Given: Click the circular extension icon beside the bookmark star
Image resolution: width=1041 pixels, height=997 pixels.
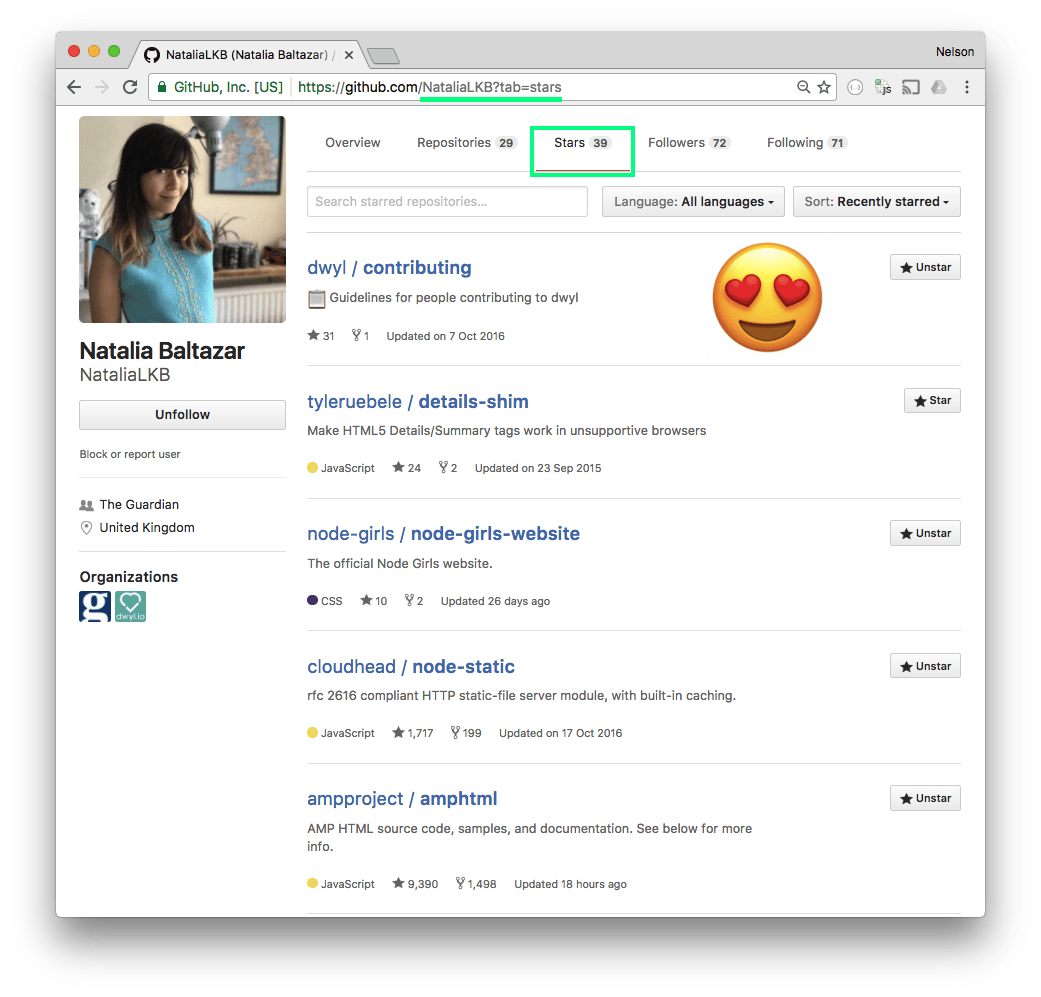Looking at the screenshot, I should click(855, 87).
